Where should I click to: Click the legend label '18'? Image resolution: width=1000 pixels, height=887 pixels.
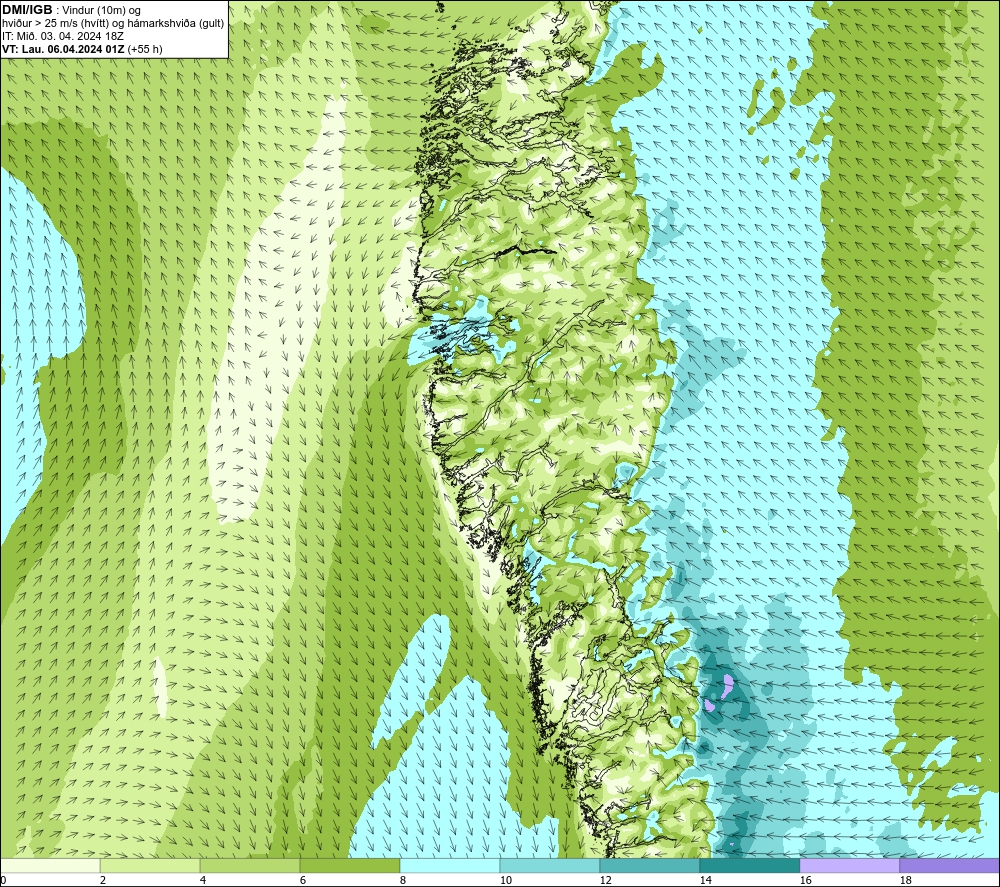(x=905, y=881)
